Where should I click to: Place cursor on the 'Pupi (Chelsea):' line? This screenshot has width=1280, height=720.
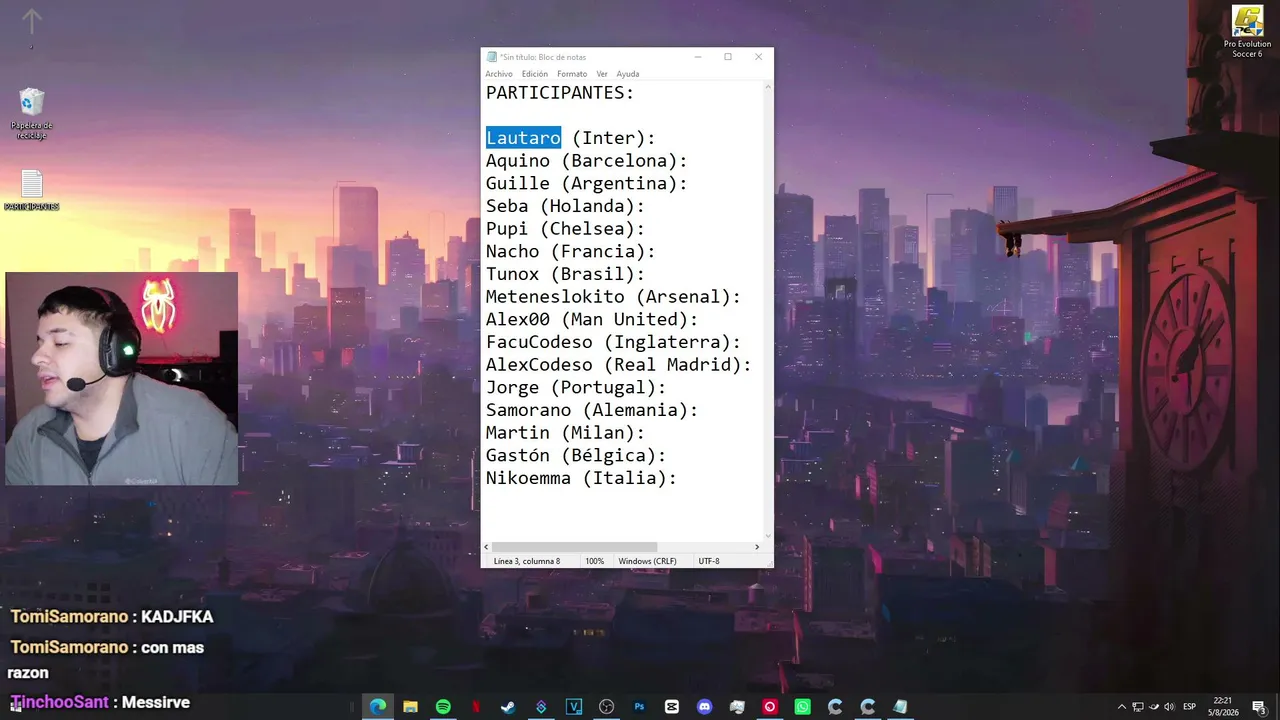click(565, 229)
